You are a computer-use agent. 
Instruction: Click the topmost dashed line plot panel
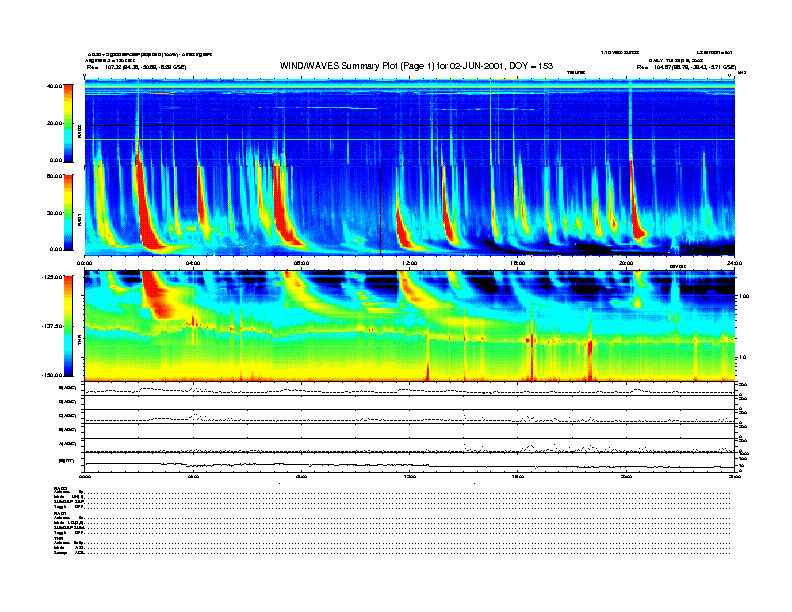(x=409, y=389)
